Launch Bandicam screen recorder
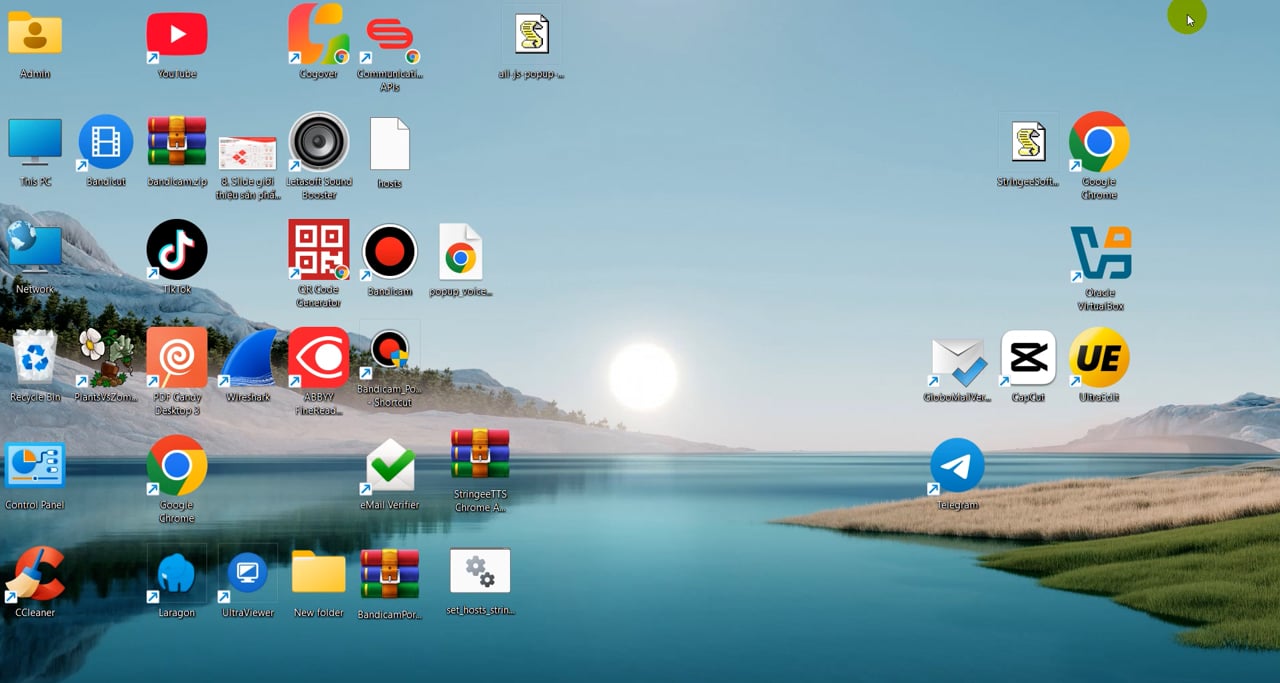Viewport: 1280px width, 683px height. pos(390,252)
